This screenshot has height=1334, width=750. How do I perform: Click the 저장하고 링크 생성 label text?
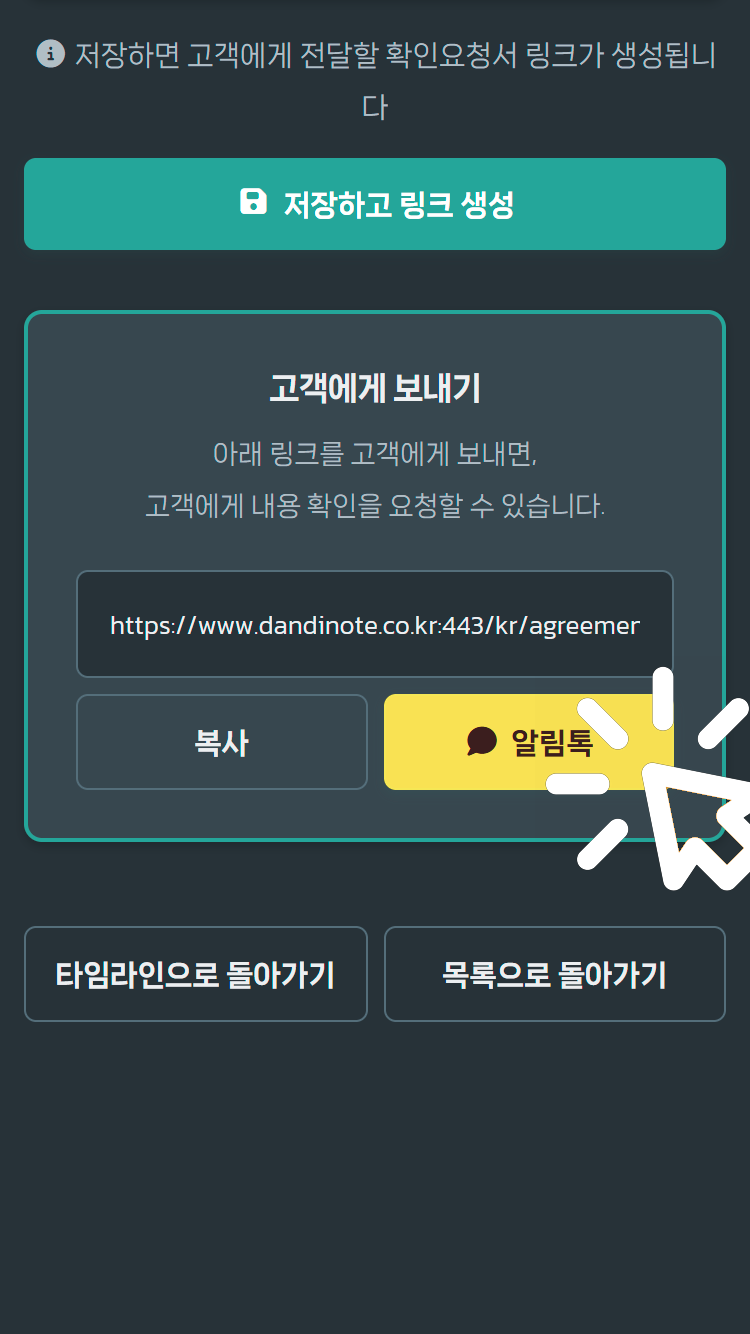coord(398,204)
